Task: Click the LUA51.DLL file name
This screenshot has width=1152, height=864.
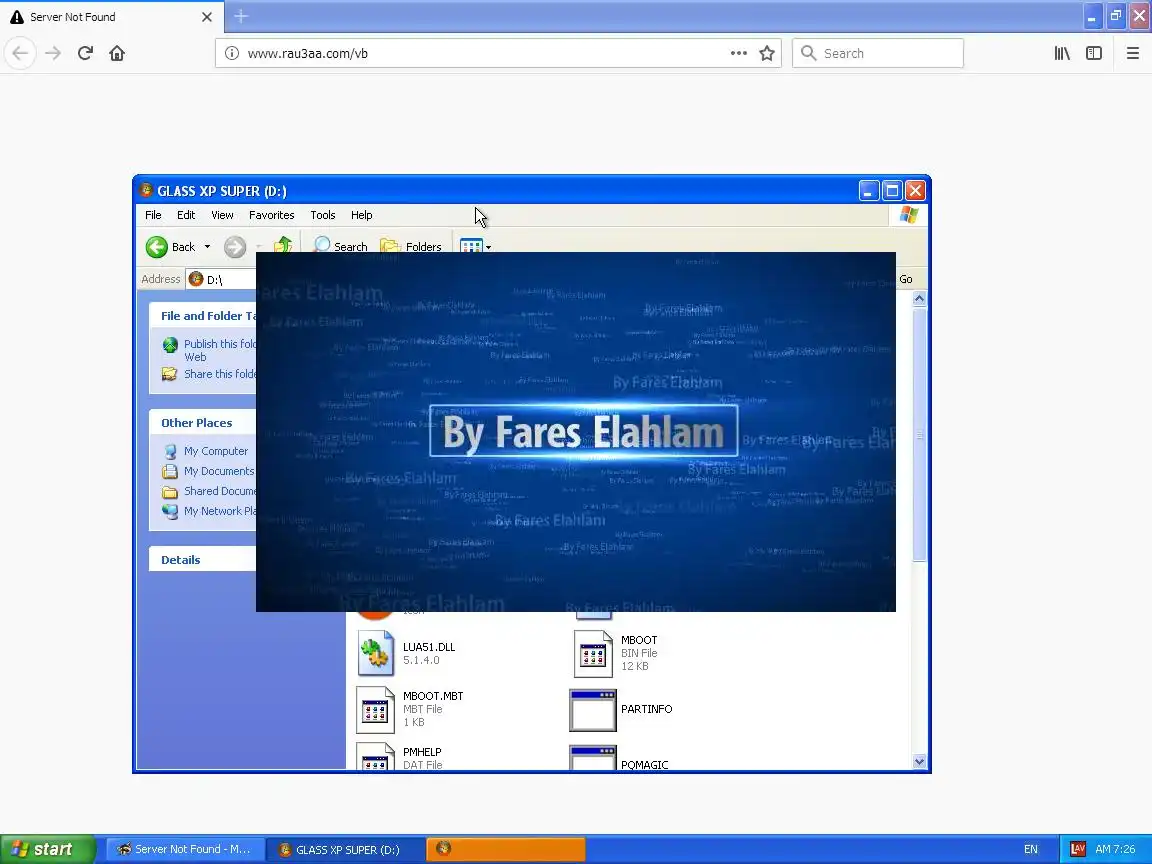Action: [429, 647]
